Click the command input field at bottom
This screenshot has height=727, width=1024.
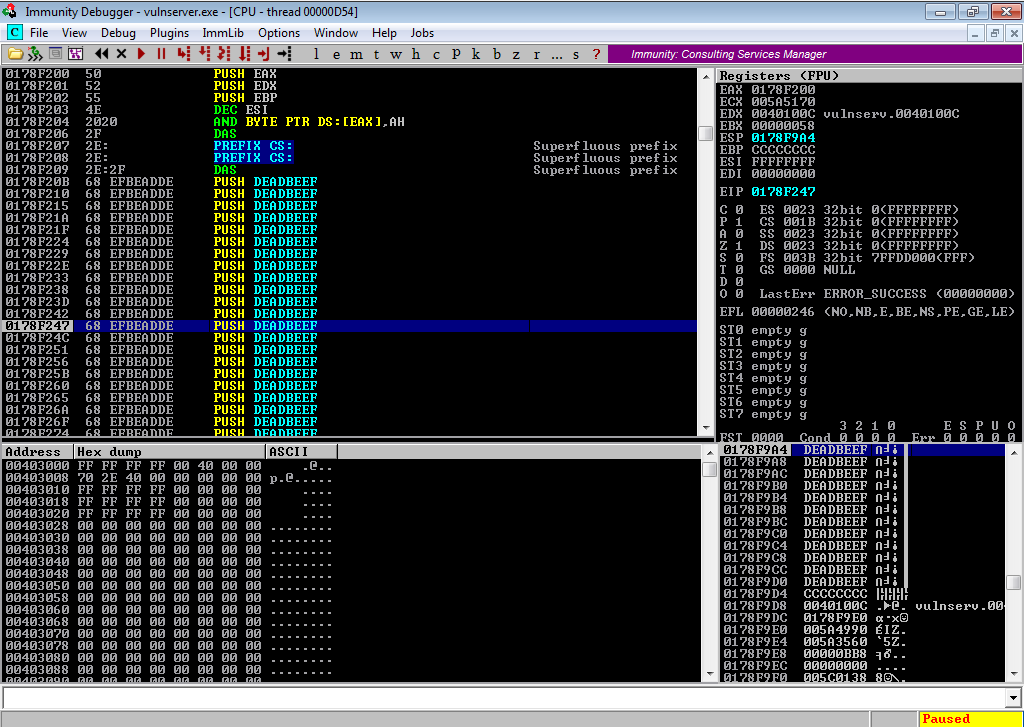[503, 698]
